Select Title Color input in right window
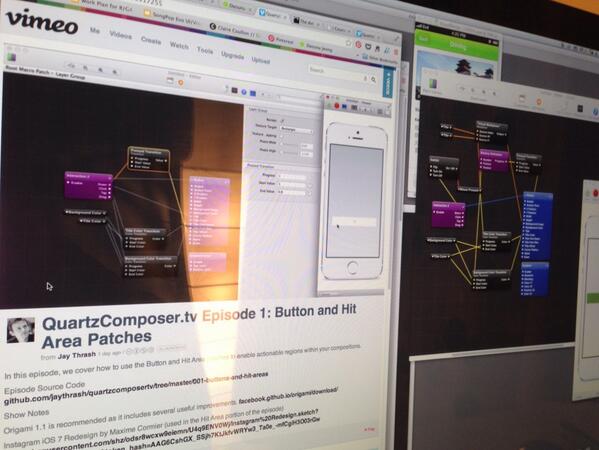This screenshot has width=599, height=450. point(441,256)
